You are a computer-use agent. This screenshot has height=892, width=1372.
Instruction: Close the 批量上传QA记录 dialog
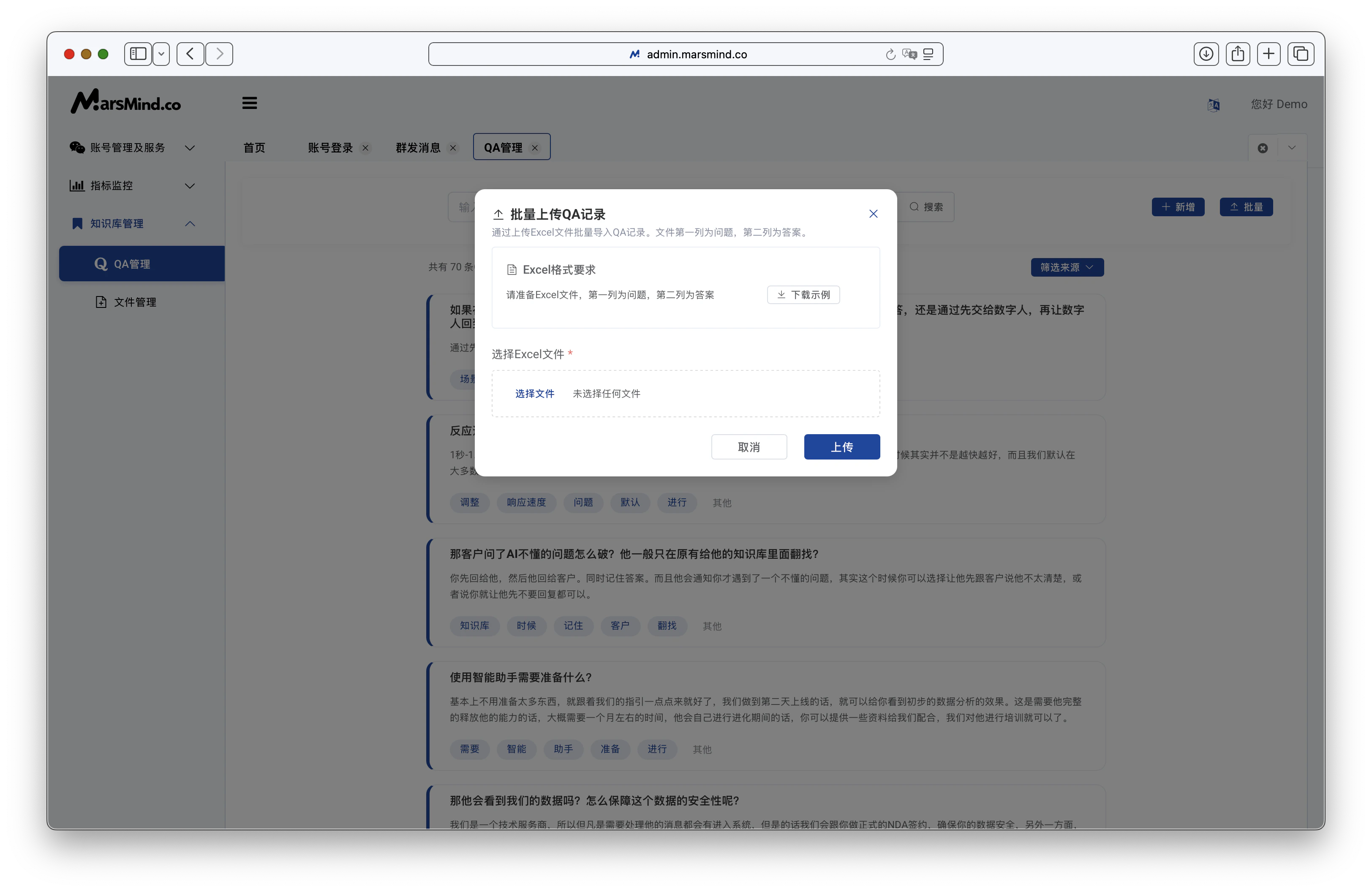(x=874, y=213)
